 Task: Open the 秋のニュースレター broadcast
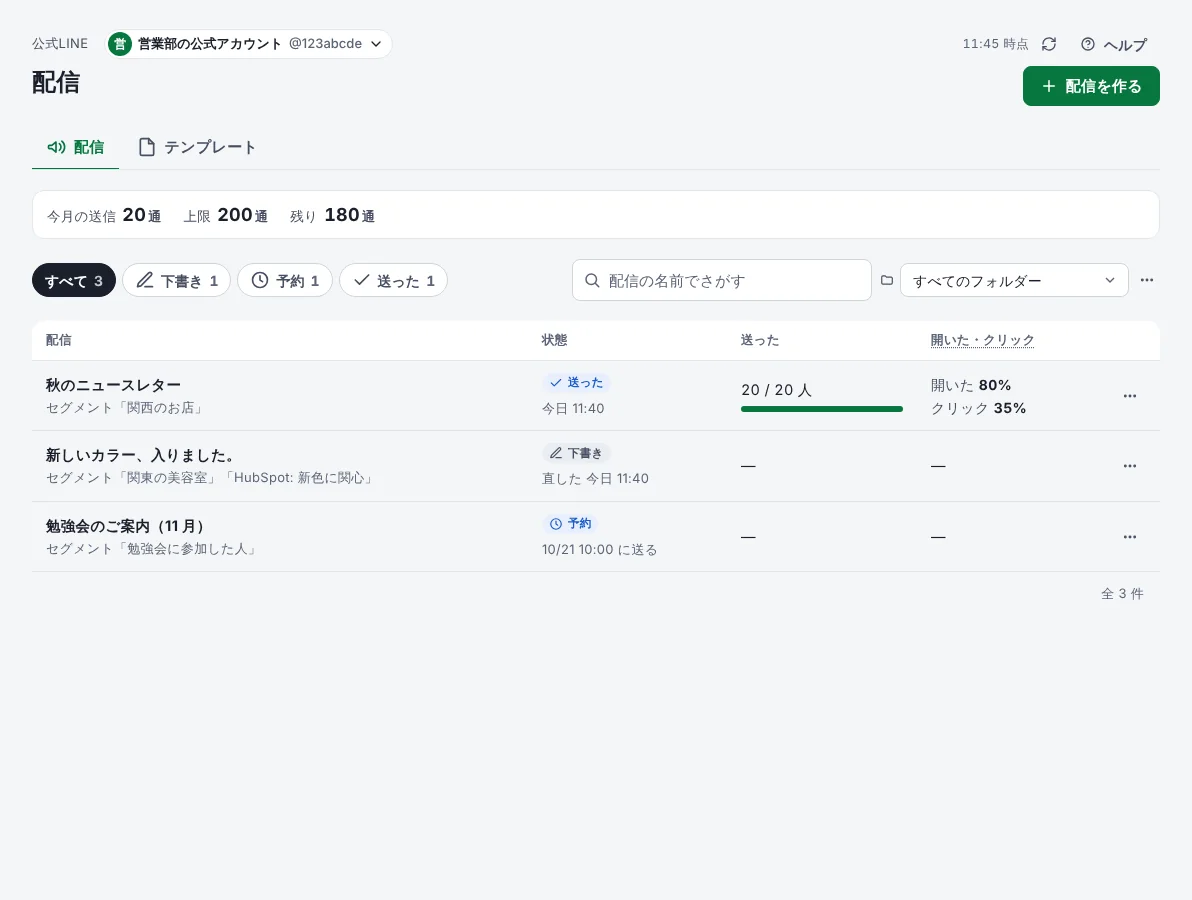click(113, 385)
